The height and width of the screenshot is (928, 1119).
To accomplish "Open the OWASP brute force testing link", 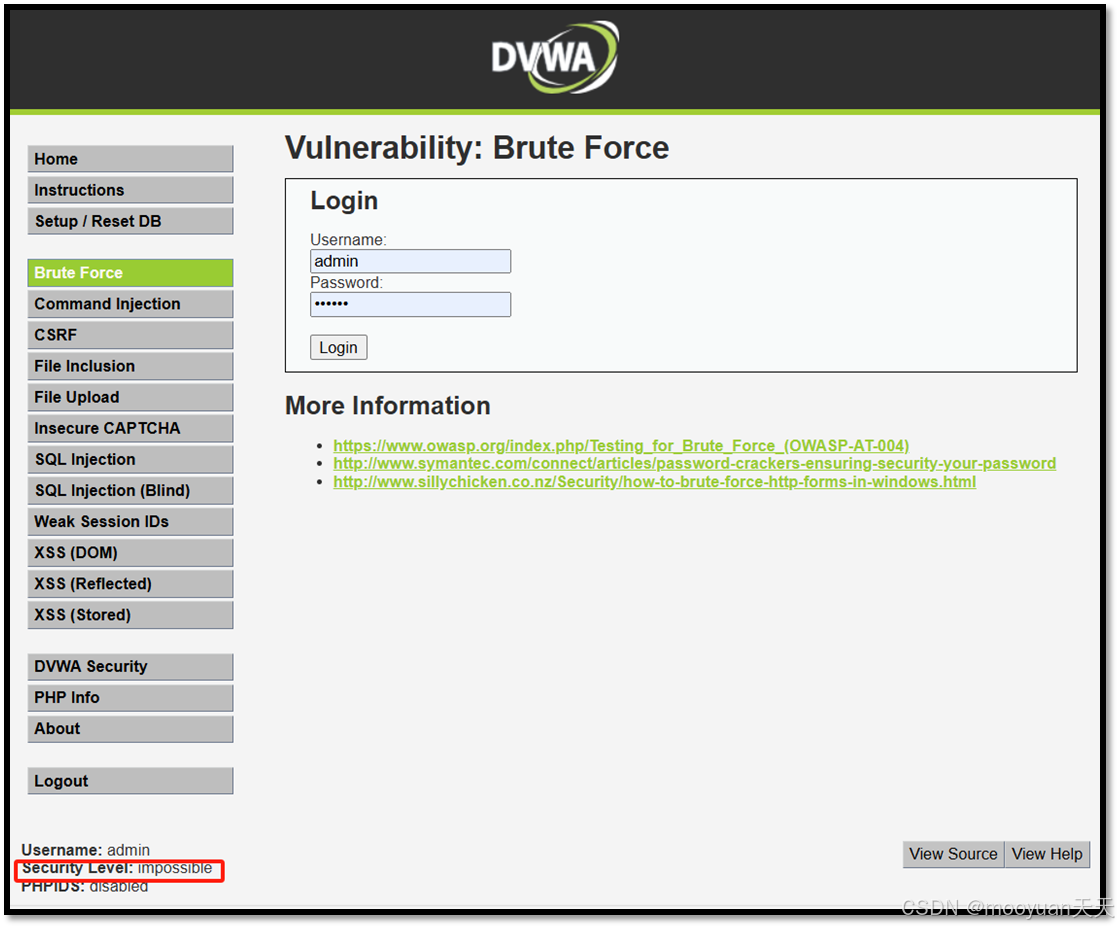I will (621, 445).
